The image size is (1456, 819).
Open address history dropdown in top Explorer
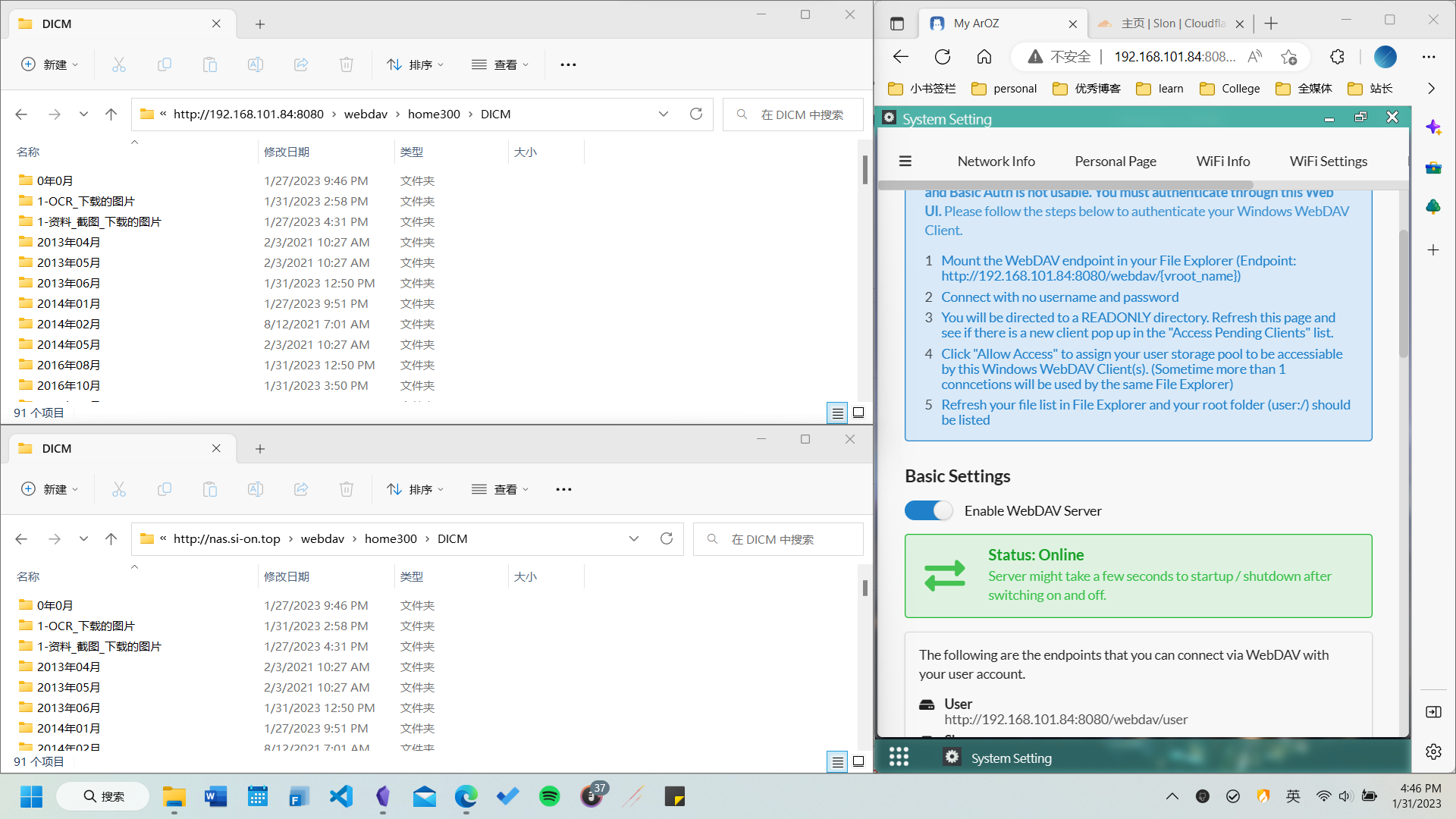click(664, 114)
